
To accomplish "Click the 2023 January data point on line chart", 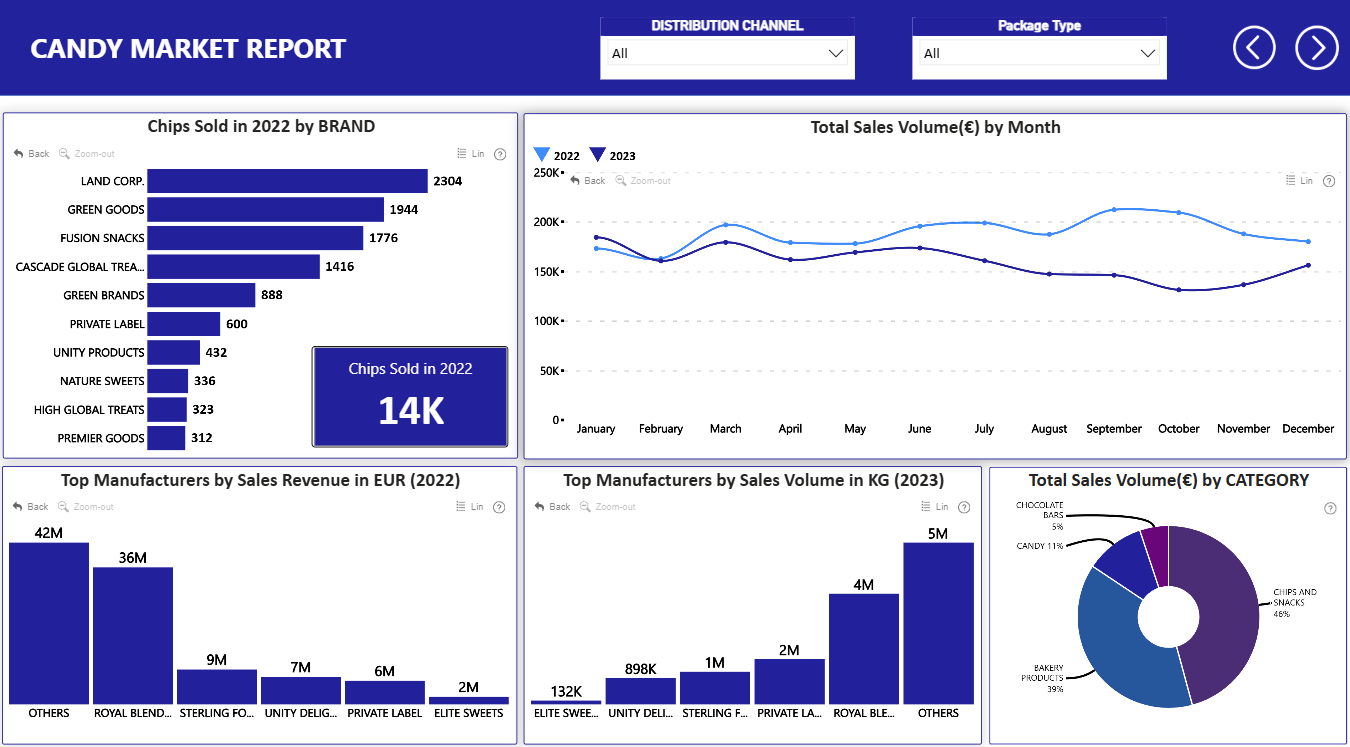I will pyautogui.click(x=596, y=237).
